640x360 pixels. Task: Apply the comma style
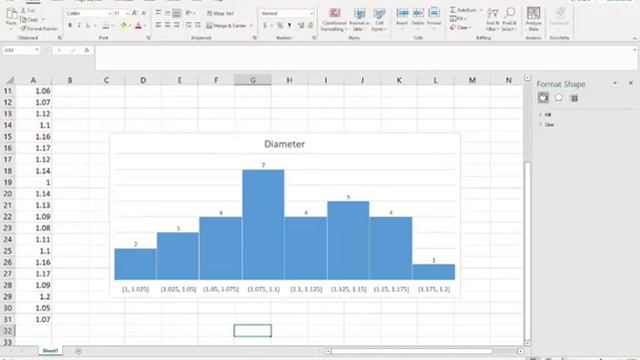[x=289, y=26]
